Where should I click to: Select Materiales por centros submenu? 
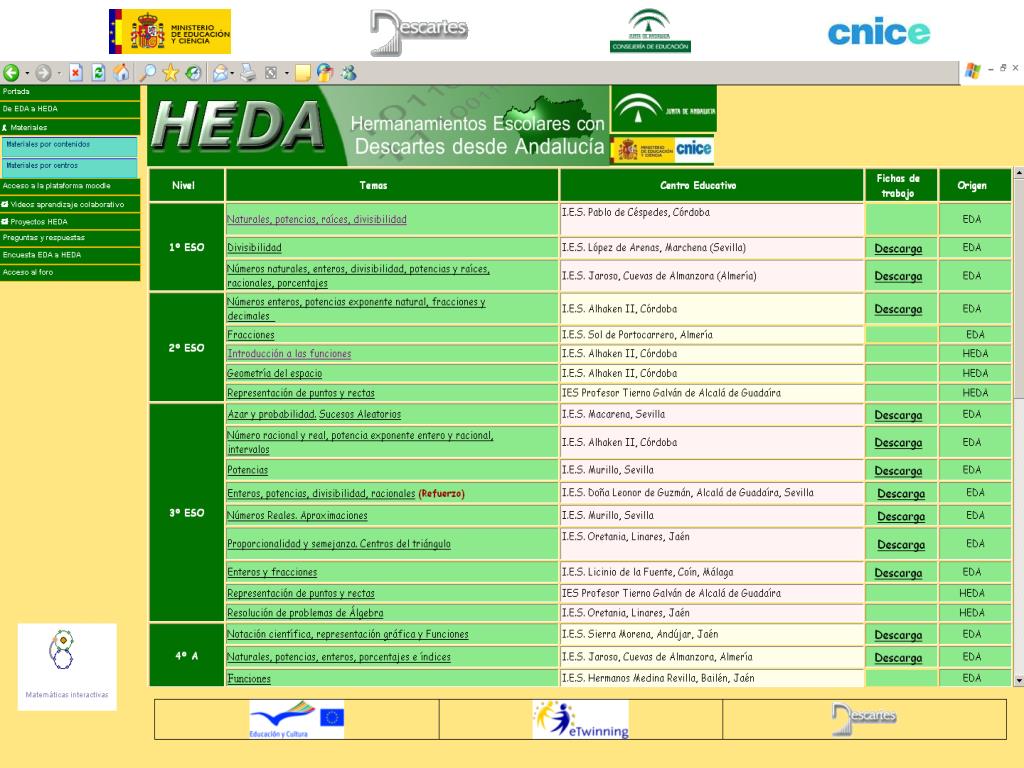tap(69, 167)
